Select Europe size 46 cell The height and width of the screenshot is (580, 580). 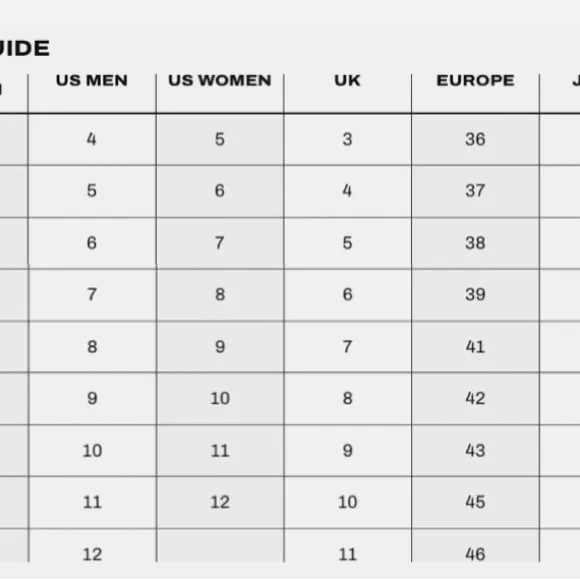tap(475, 546)
